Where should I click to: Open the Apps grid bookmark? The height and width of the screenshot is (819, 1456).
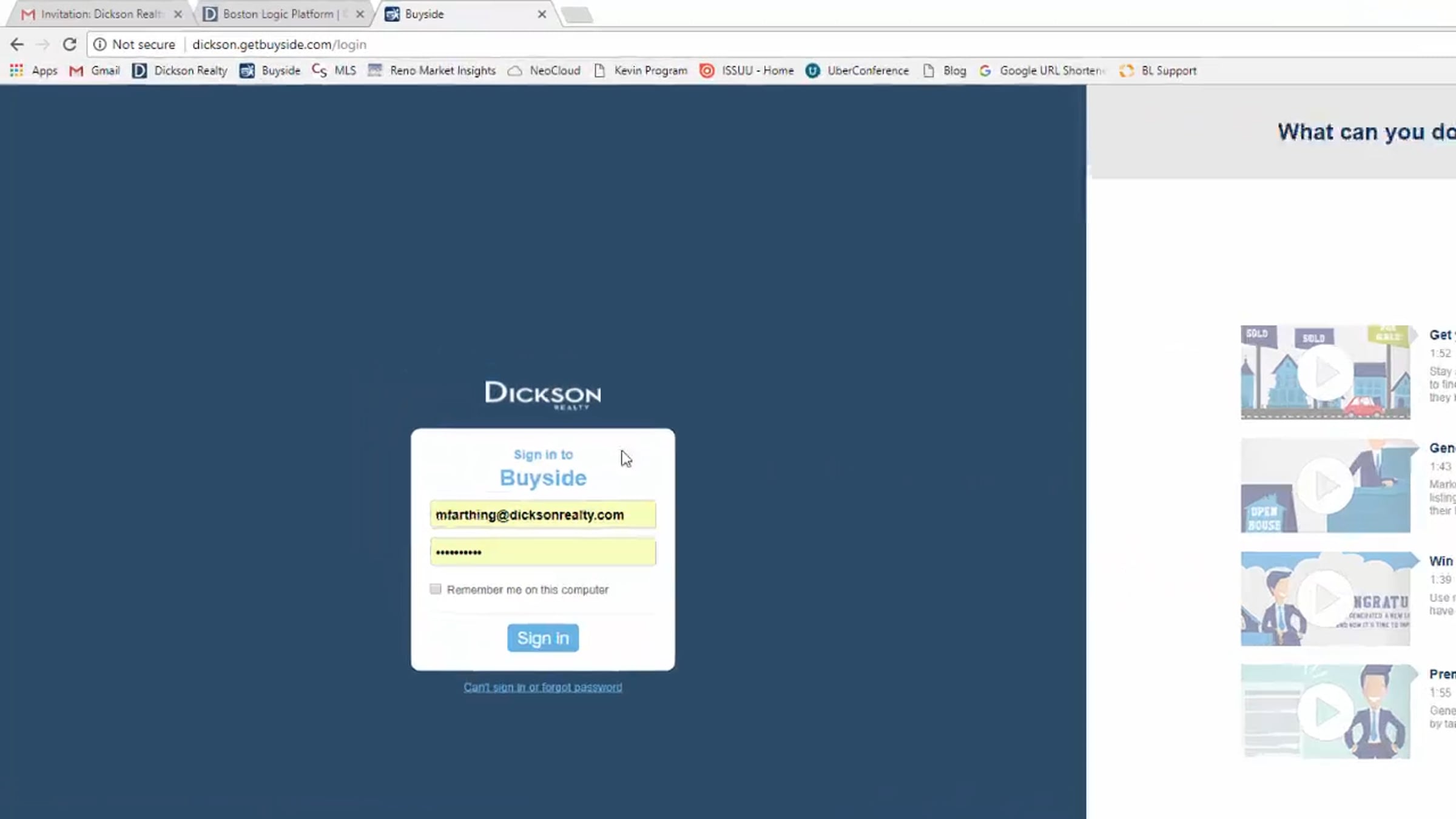tap(16, 70)
